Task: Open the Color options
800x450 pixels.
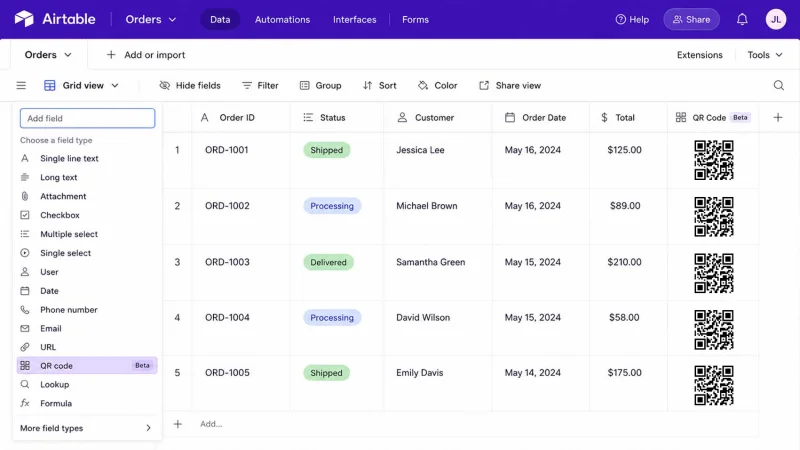Action: pyautogui.click(x=438, y=86)
